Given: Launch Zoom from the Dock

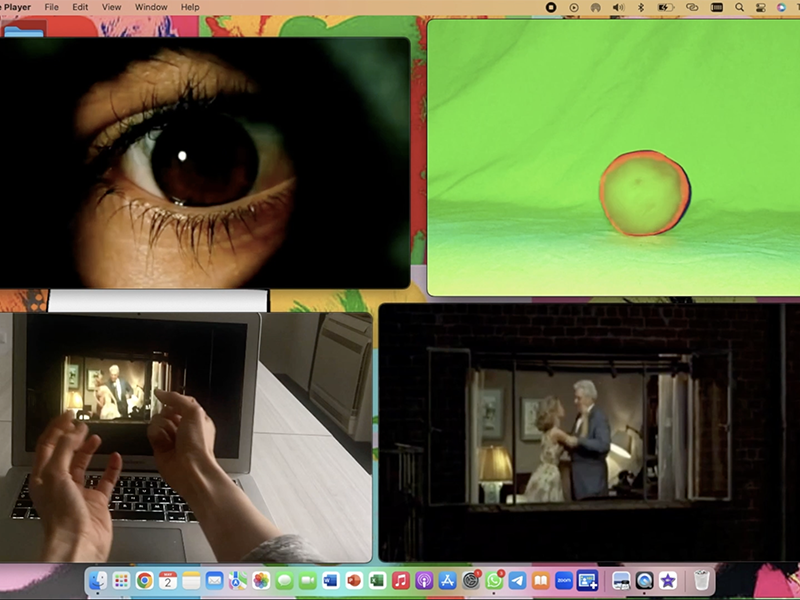Looking at the screenshot, I should click(564, 580).
